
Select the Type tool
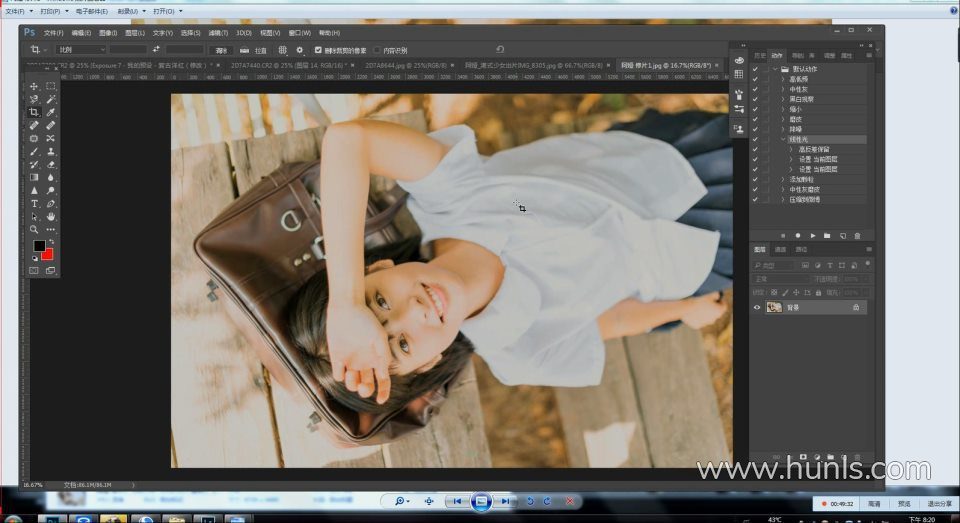click(34, 203)
